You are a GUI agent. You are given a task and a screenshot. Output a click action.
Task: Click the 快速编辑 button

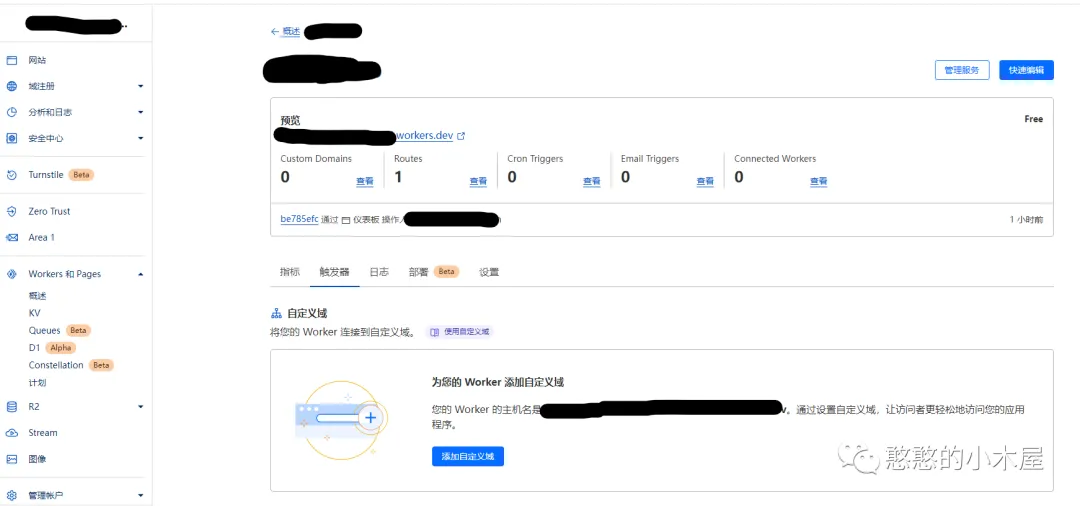coord(1026,70)
